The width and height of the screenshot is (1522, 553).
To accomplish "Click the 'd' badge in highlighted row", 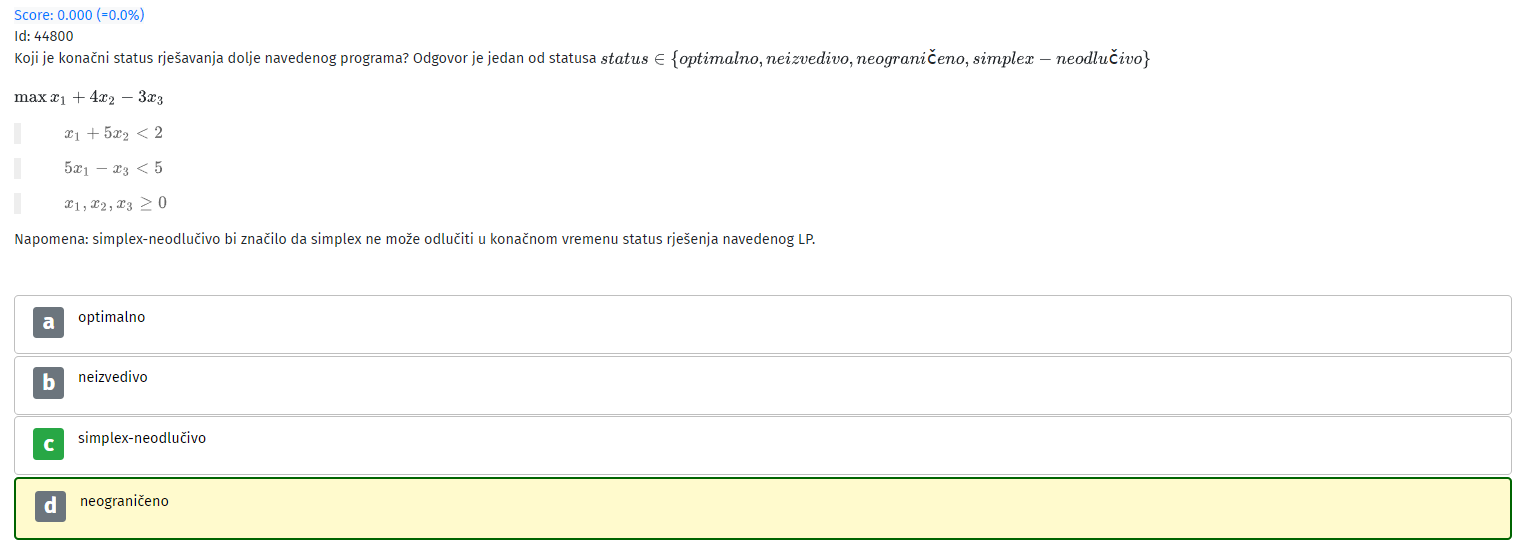I will [x=50, y=506].
